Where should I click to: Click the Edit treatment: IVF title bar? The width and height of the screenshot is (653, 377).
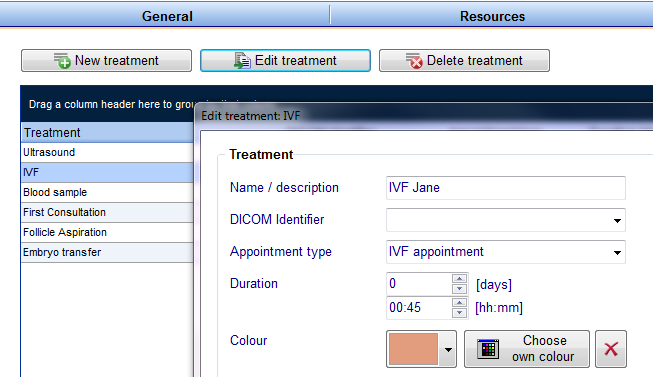tap(424, 116)
